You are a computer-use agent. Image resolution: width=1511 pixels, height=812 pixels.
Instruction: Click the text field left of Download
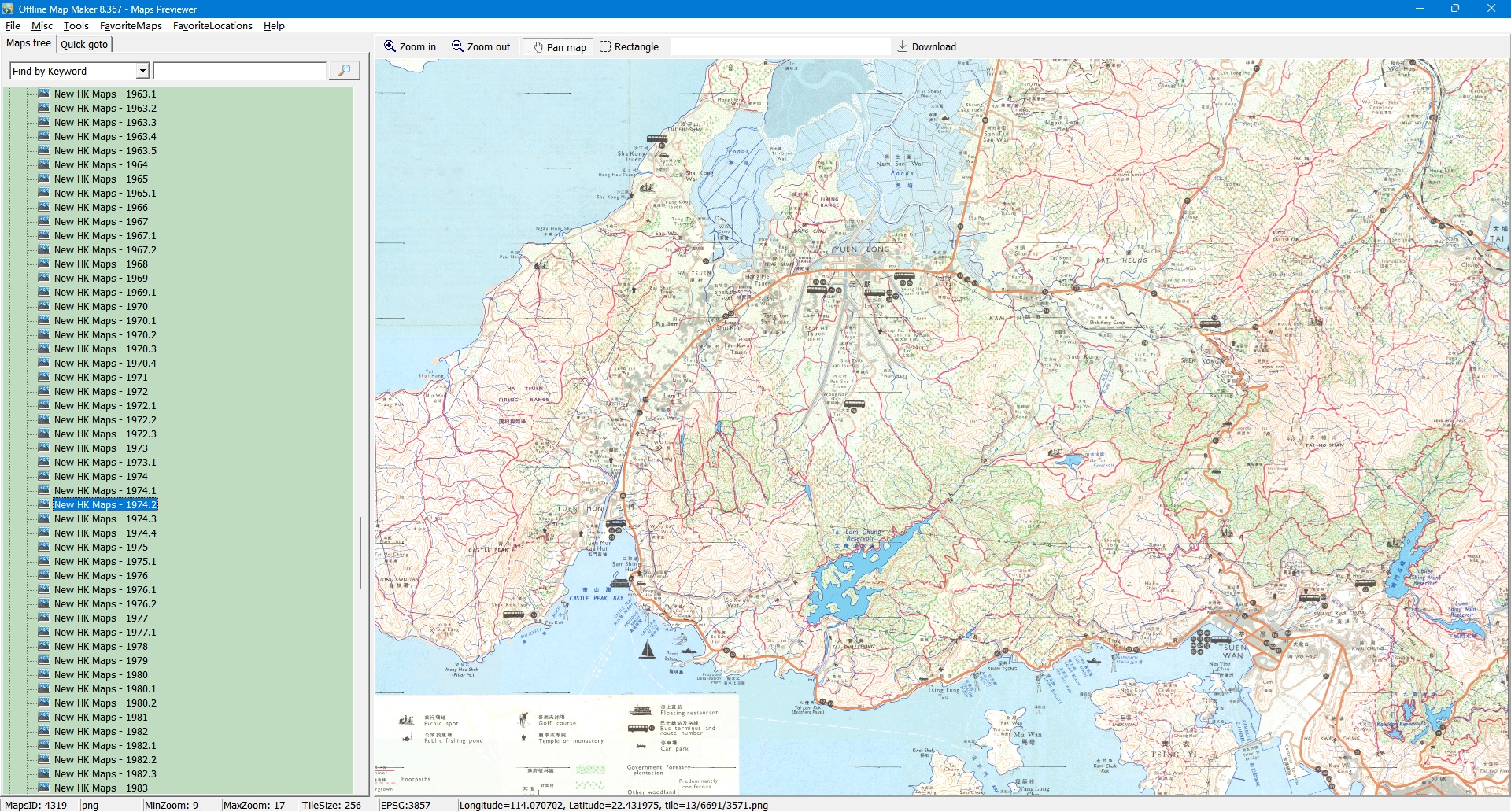[x=779, y=47]
